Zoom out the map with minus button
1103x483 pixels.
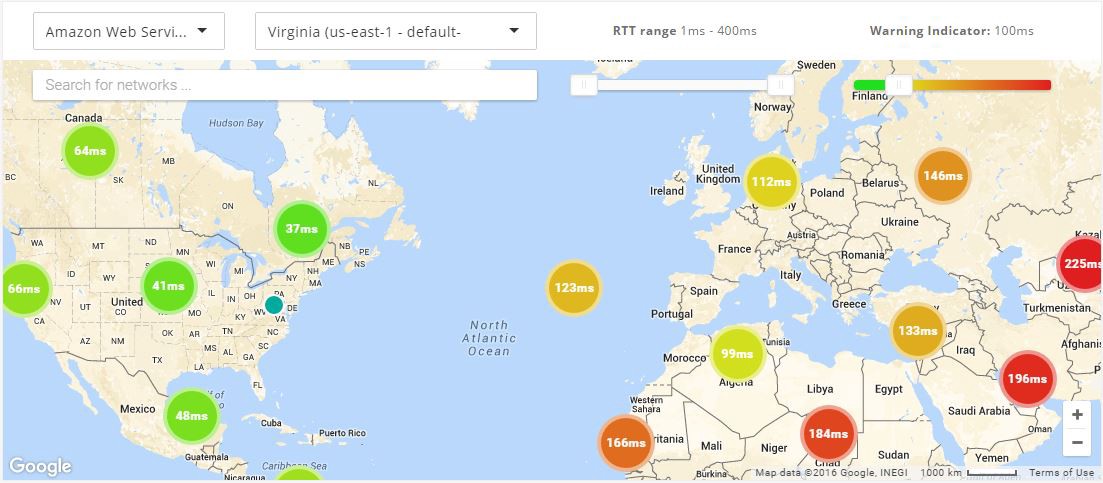(x=1077, y=442)
